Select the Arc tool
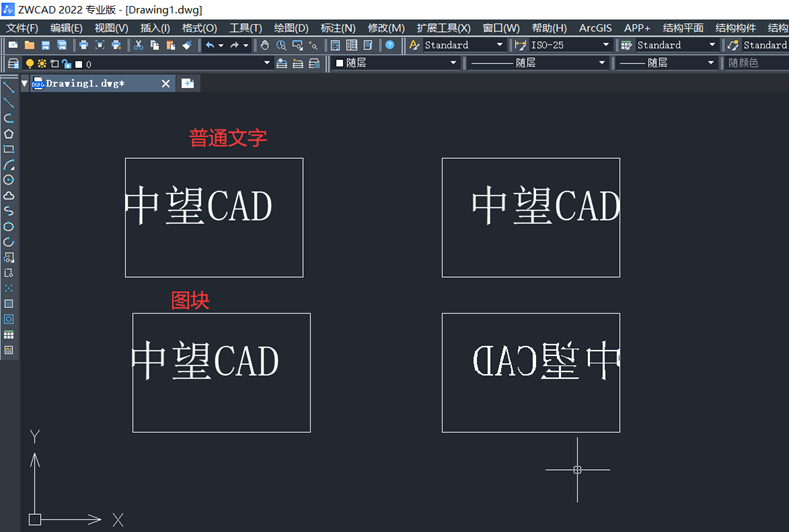The height and width of the screenshot is (532, 789). [x=9, y=165]
